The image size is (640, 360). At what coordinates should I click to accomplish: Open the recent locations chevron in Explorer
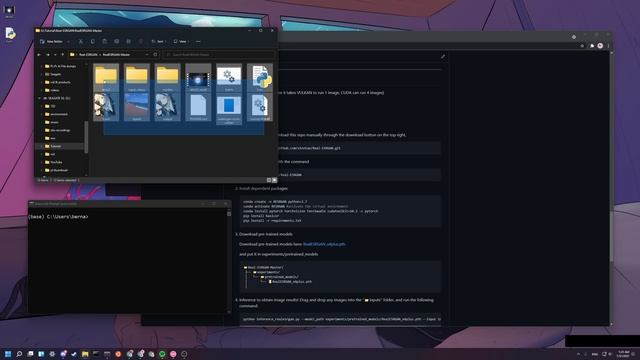click(55, 54)
